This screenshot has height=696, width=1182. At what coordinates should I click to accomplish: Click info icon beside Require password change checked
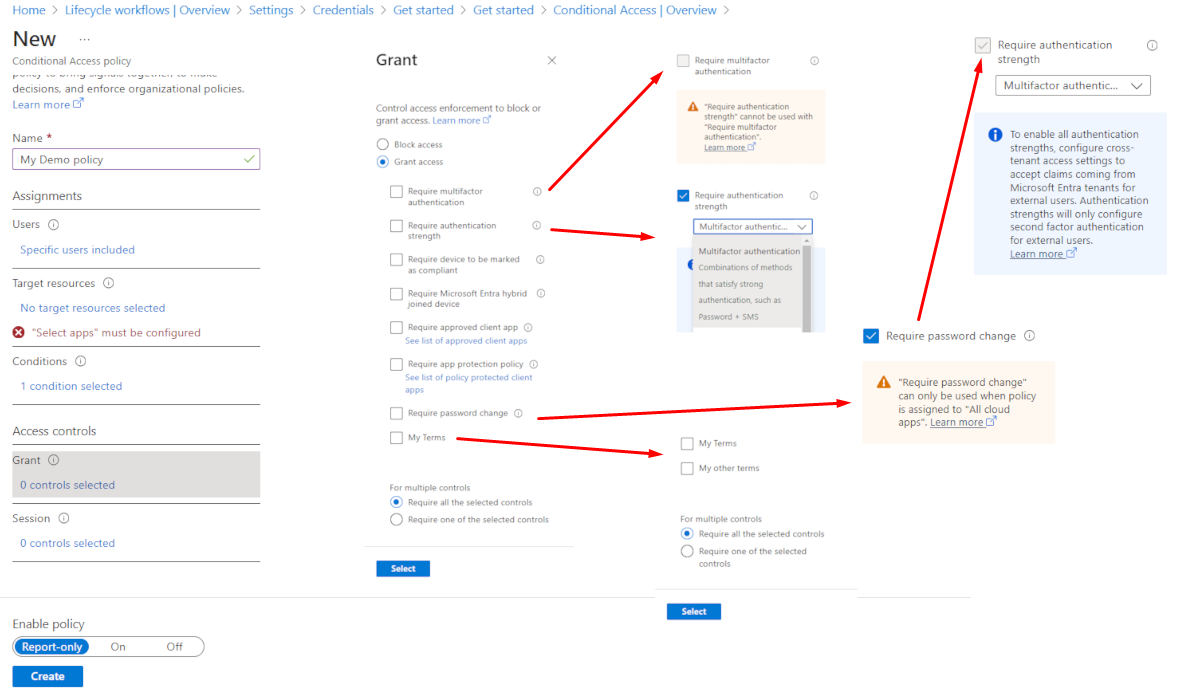point(1029,336)
